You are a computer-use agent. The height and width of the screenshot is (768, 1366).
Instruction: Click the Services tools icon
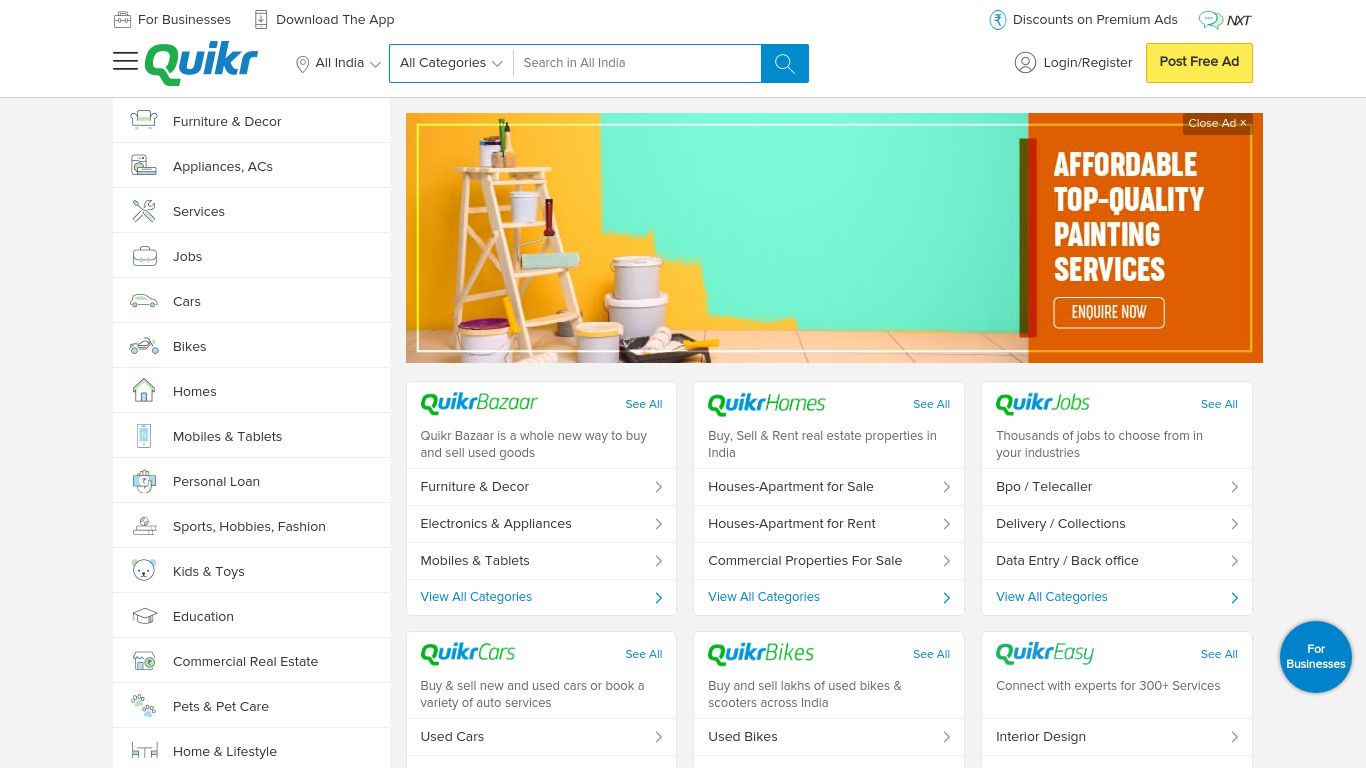pyautogui.click(x=144, y=211)
